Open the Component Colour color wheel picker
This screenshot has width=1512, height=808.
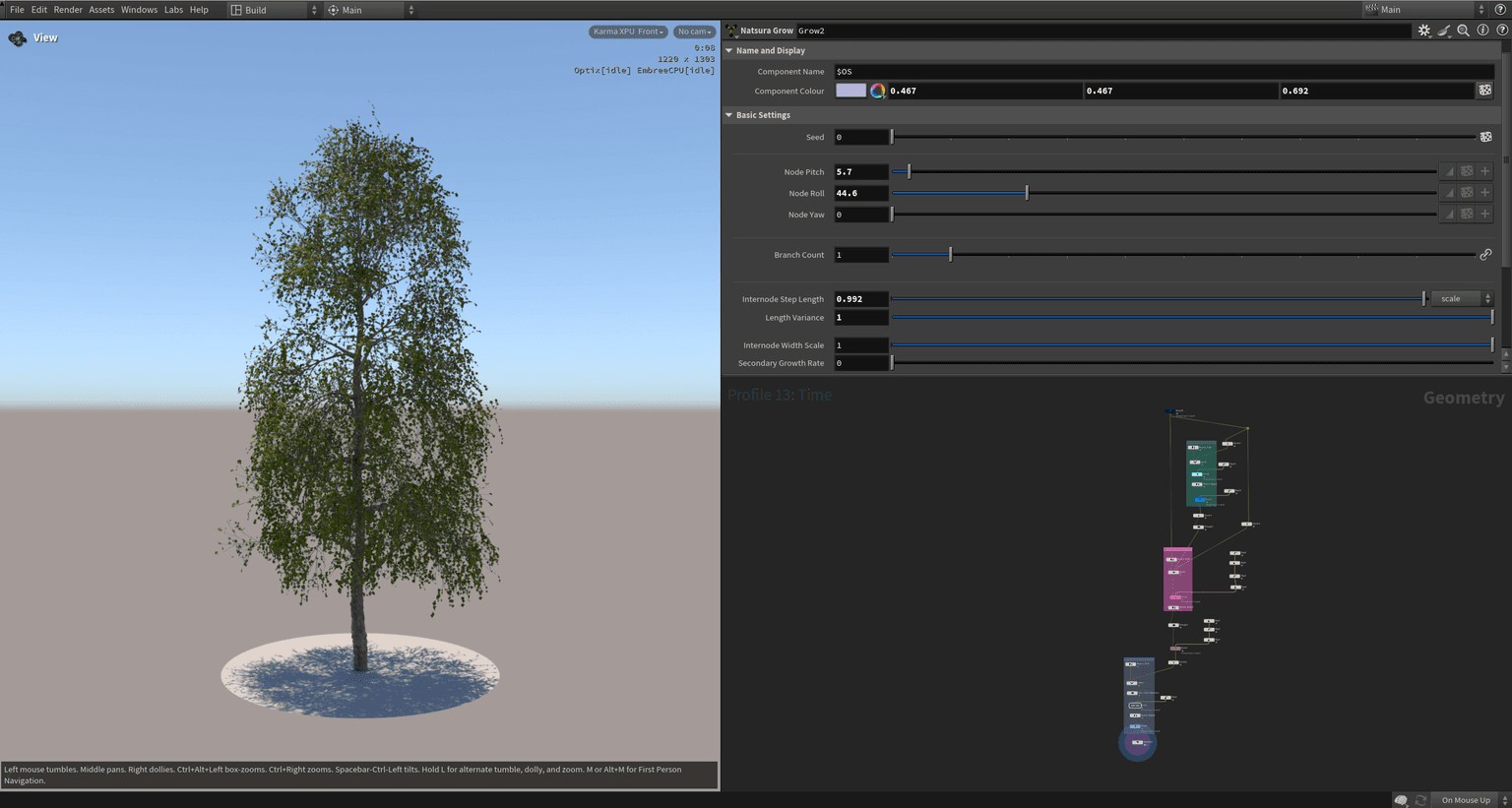pyautogui.click(x=877, y=90)
